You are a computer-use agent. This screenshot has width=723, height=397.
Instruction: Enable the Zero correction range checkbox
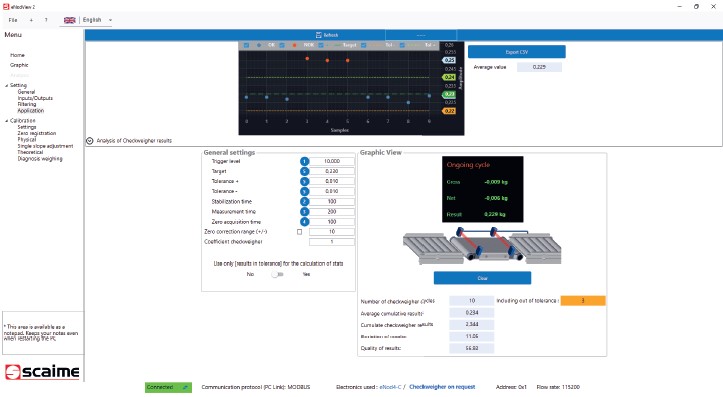(x=300, y=232)
